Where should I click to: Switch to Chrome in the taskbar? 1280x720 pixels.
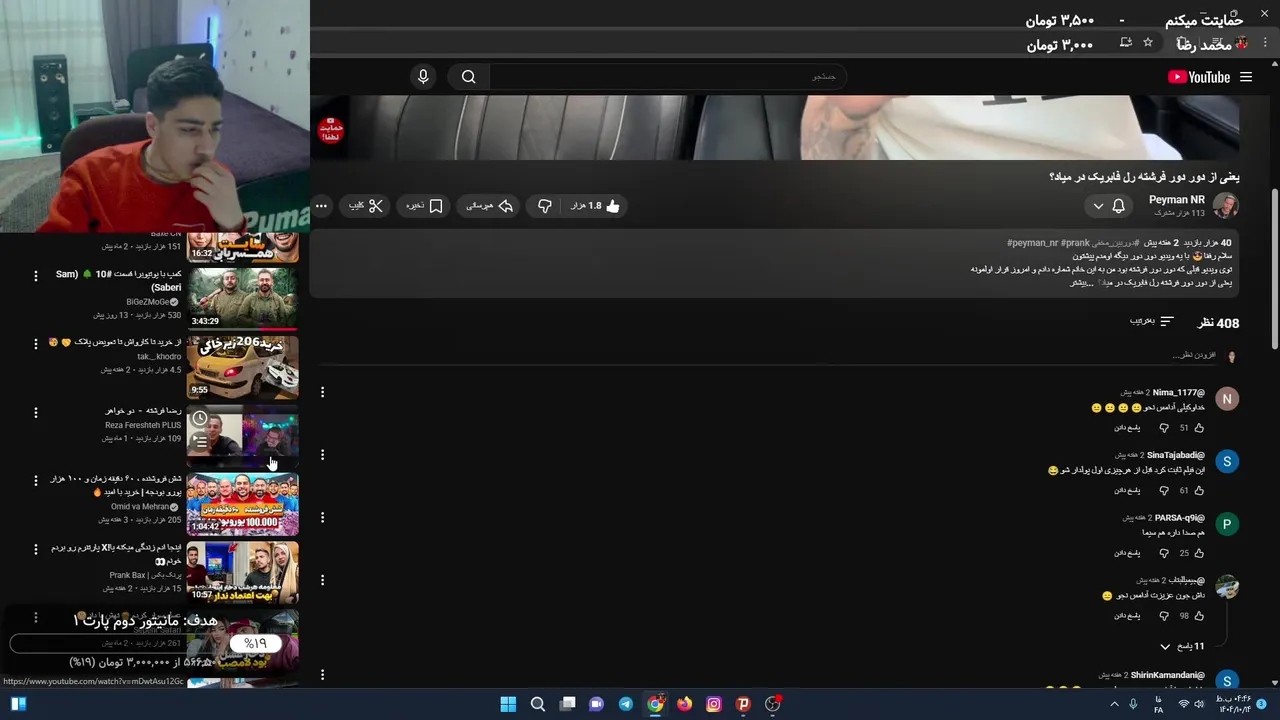point(655,704)
